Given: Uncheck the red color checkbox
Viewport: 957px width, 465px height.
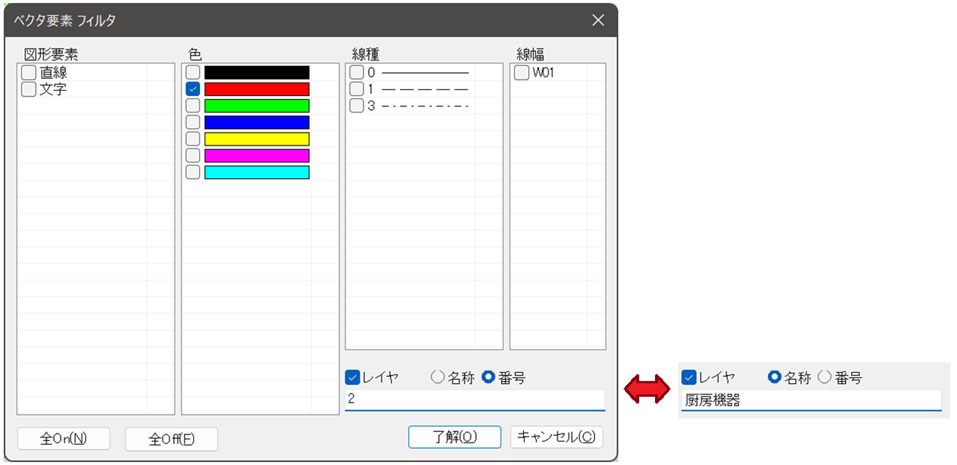Looking at the screenshot, I should 193,89.
